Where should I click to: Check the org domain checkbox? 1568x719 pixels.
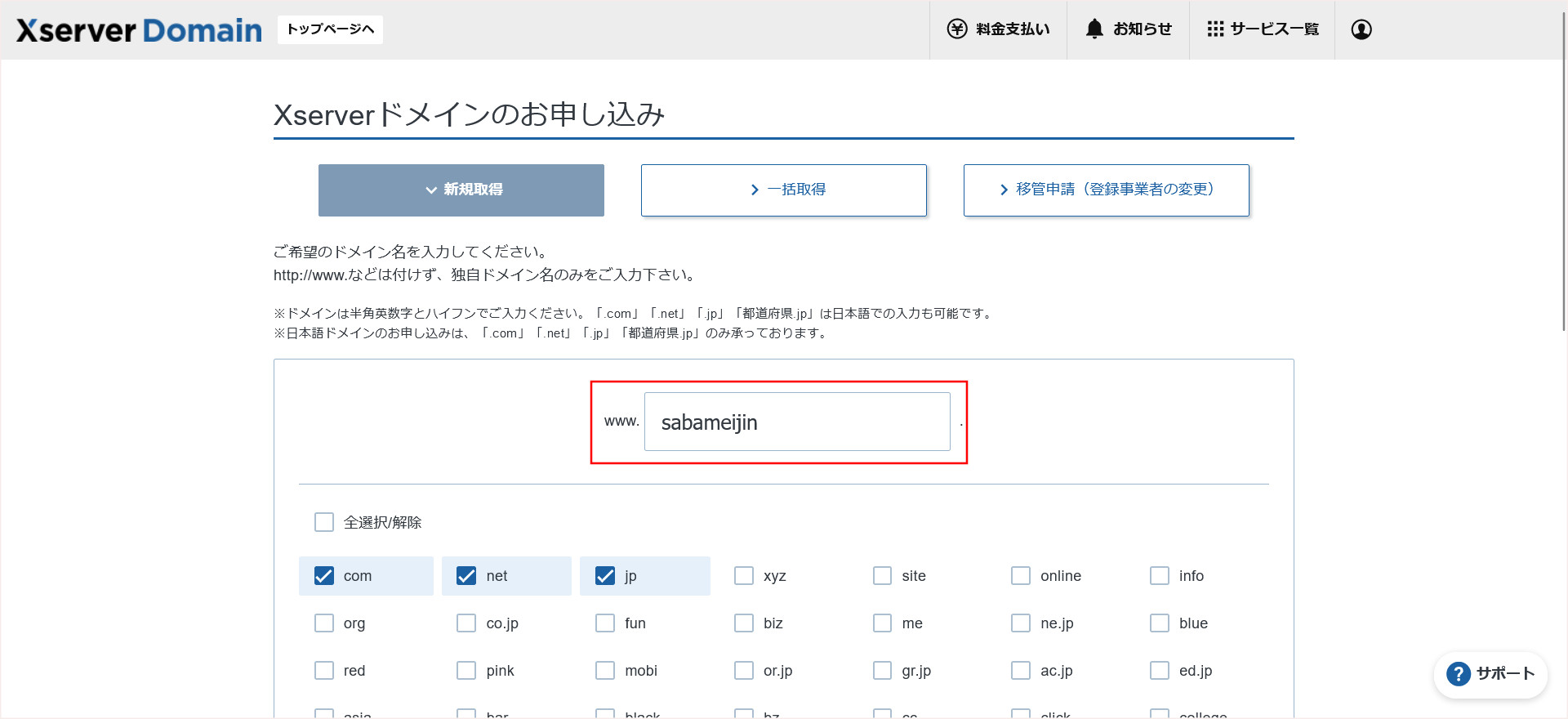click(x=324, y=623)
